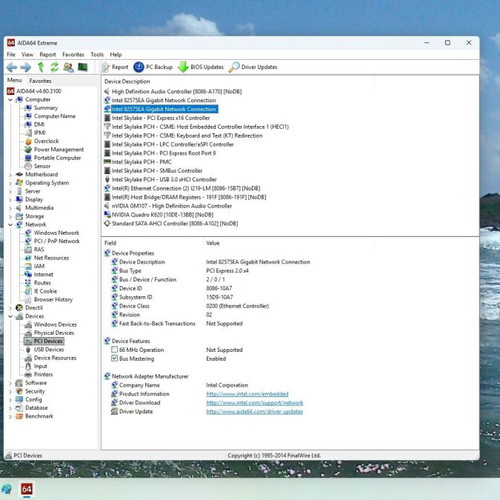Screen dimensions: 500x500
Task: Select Power Management tree item
Action: (x=59, y=149)
